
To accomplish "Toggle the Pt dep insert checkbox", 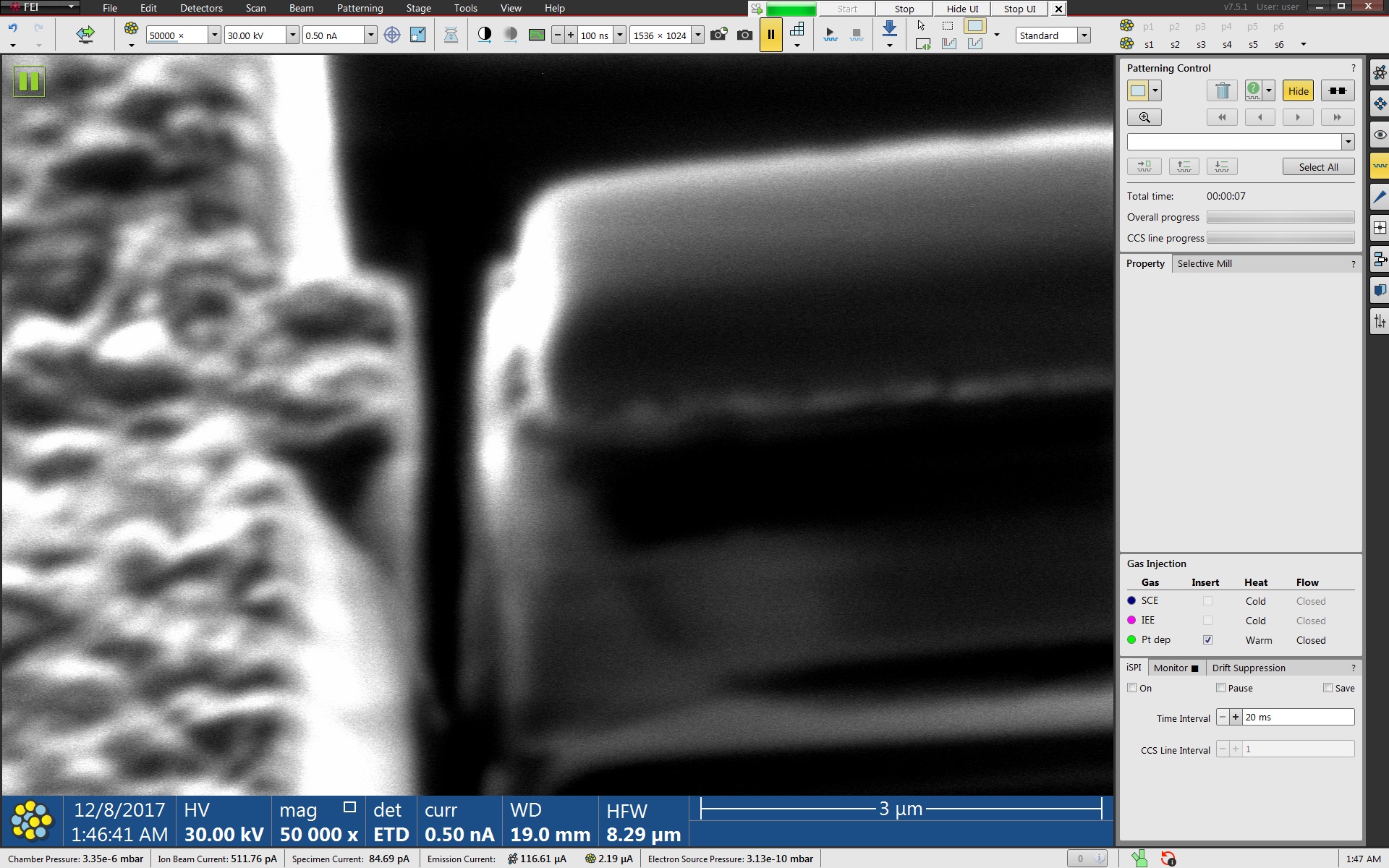I will [1207, 640].
